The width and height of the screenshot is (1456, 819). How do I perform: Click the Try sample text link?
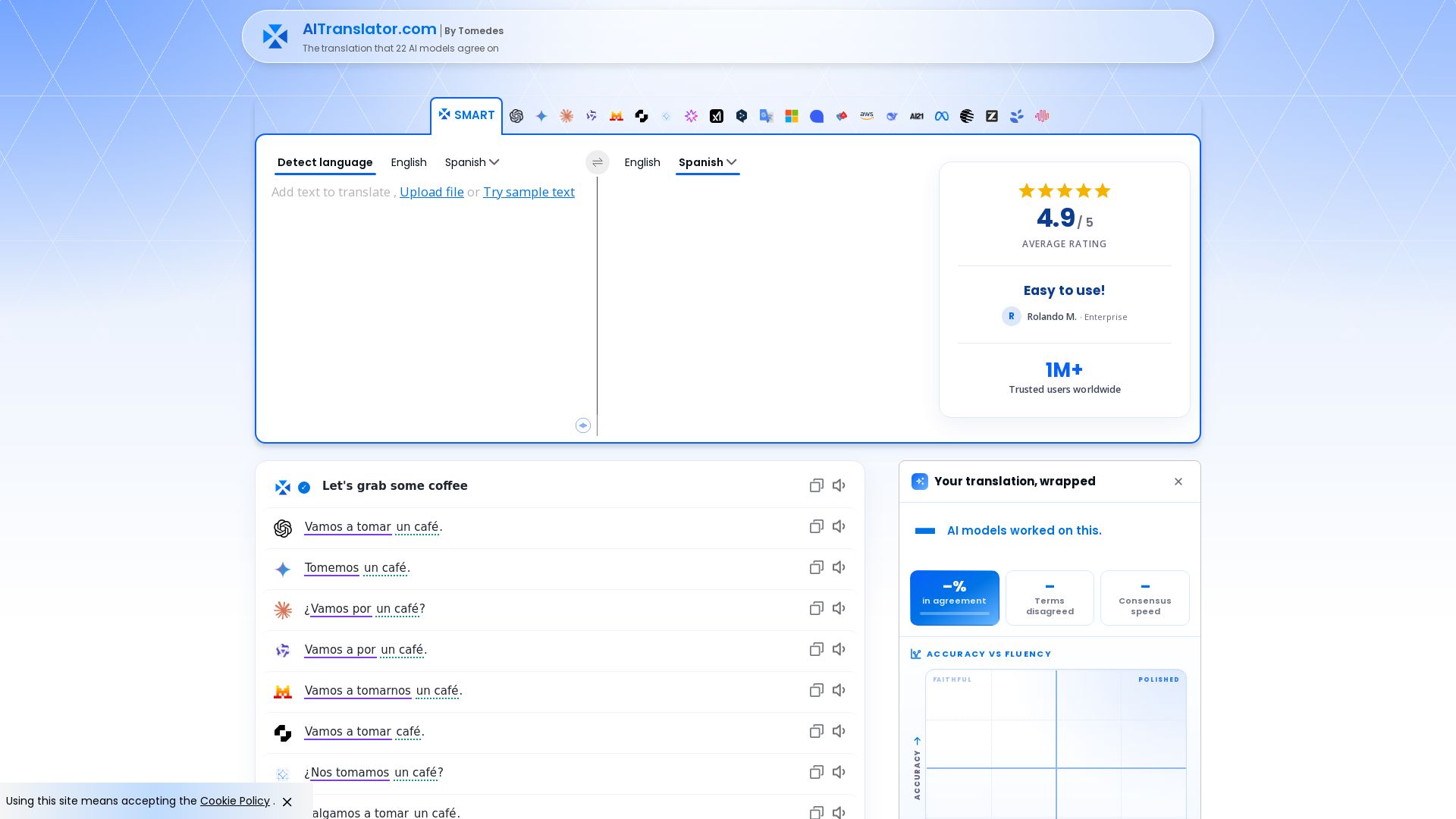(x=529, y=193)
